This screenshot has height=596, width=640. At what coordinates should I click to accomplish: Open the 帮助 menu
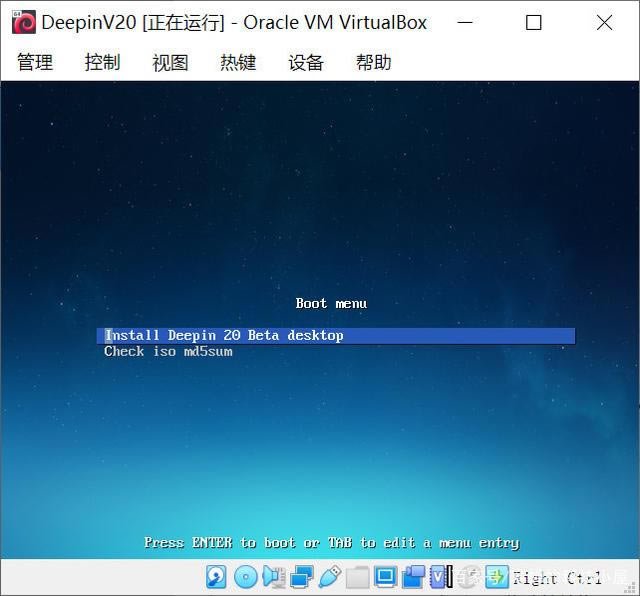373,62
